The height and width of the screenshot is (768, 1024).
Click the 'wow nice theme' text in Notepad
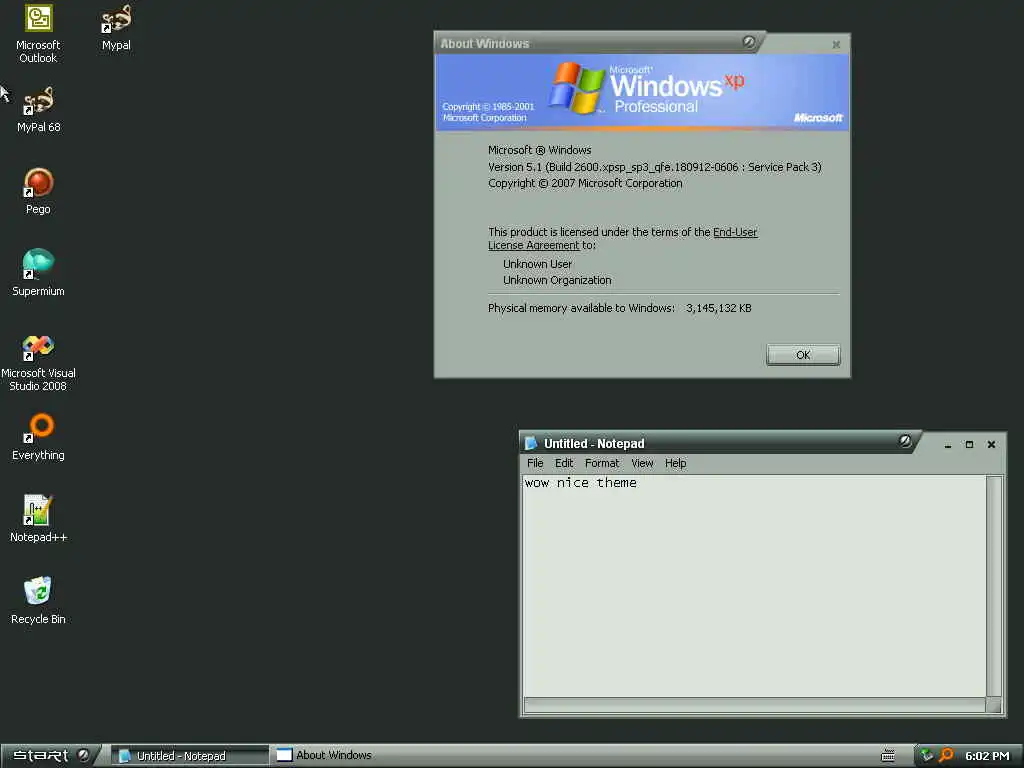pyautogui.click(x=581, y=483)
